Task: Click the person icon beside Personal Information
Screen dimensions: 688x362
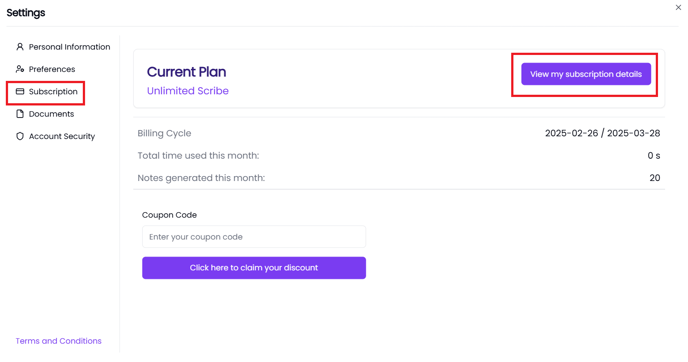Action: 20,47
